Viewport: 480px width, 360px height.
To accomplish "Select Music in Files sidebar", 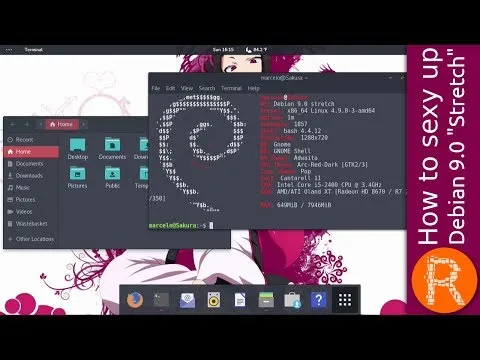I will [32, 188].
